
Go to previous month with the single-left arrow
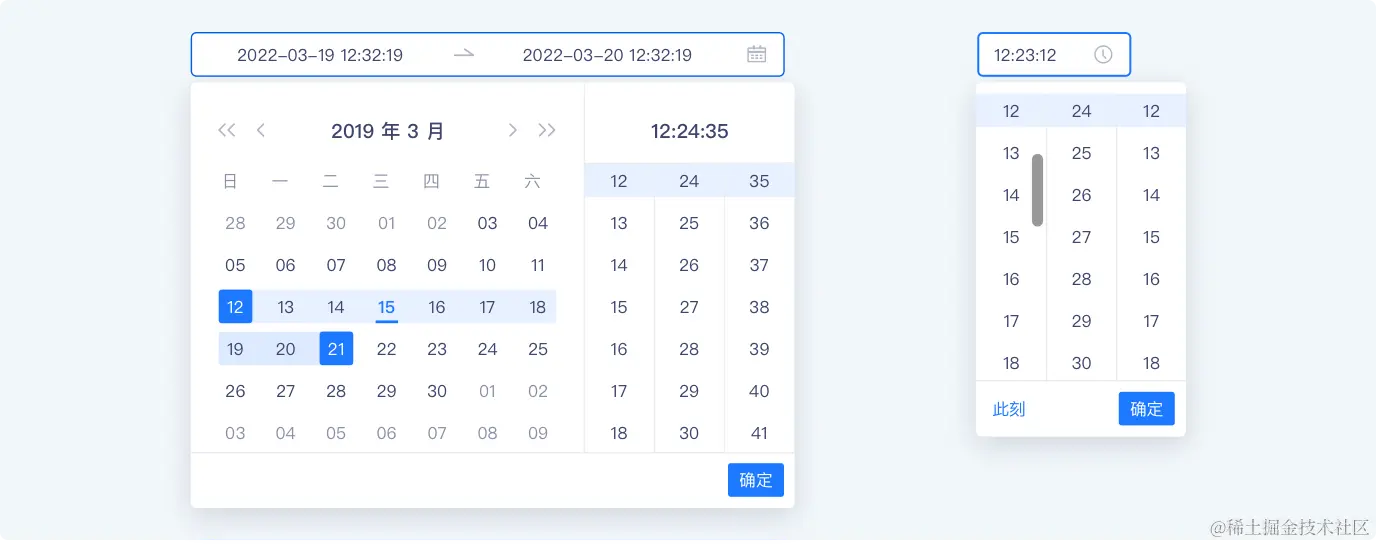[x=261, y=130]
